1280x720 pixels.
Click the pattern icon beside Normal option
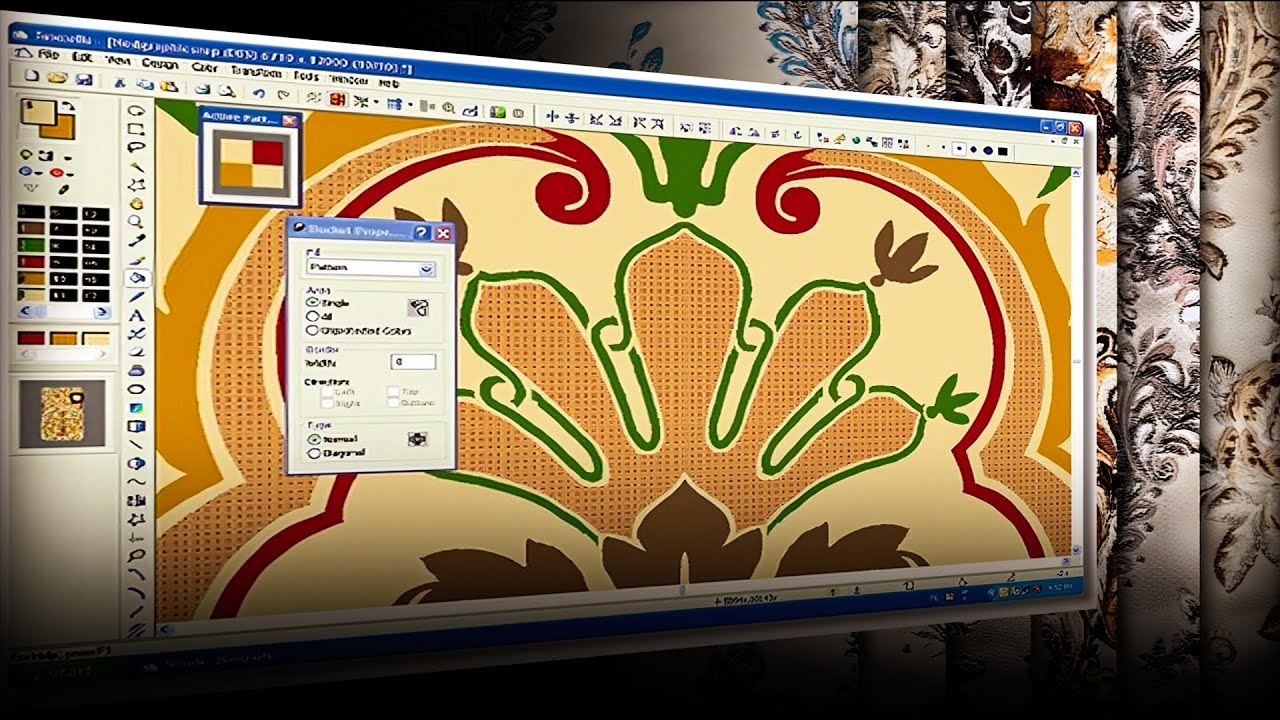[418, 439]
